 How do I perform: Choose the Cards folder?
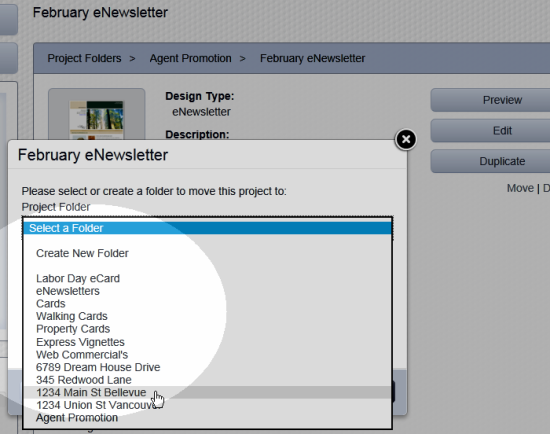click(207, 304)
